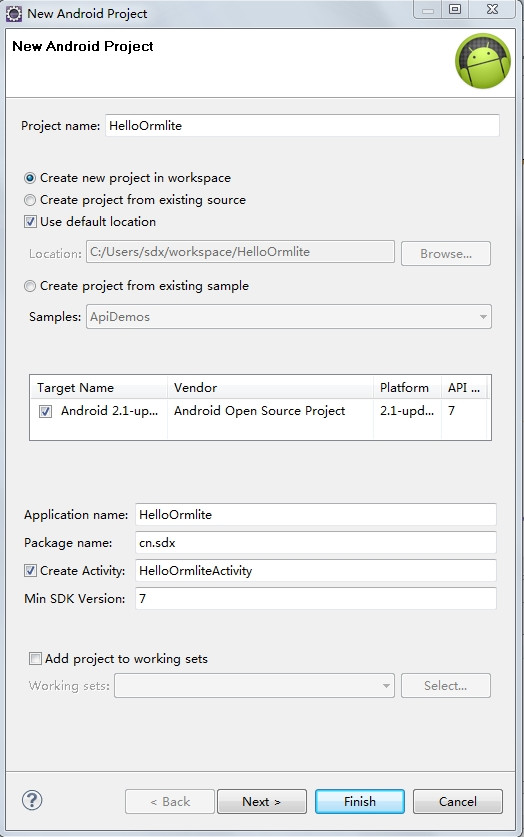The image size is (524, 837).
Task: Click the Next button
Action: [x=261, y=801]
